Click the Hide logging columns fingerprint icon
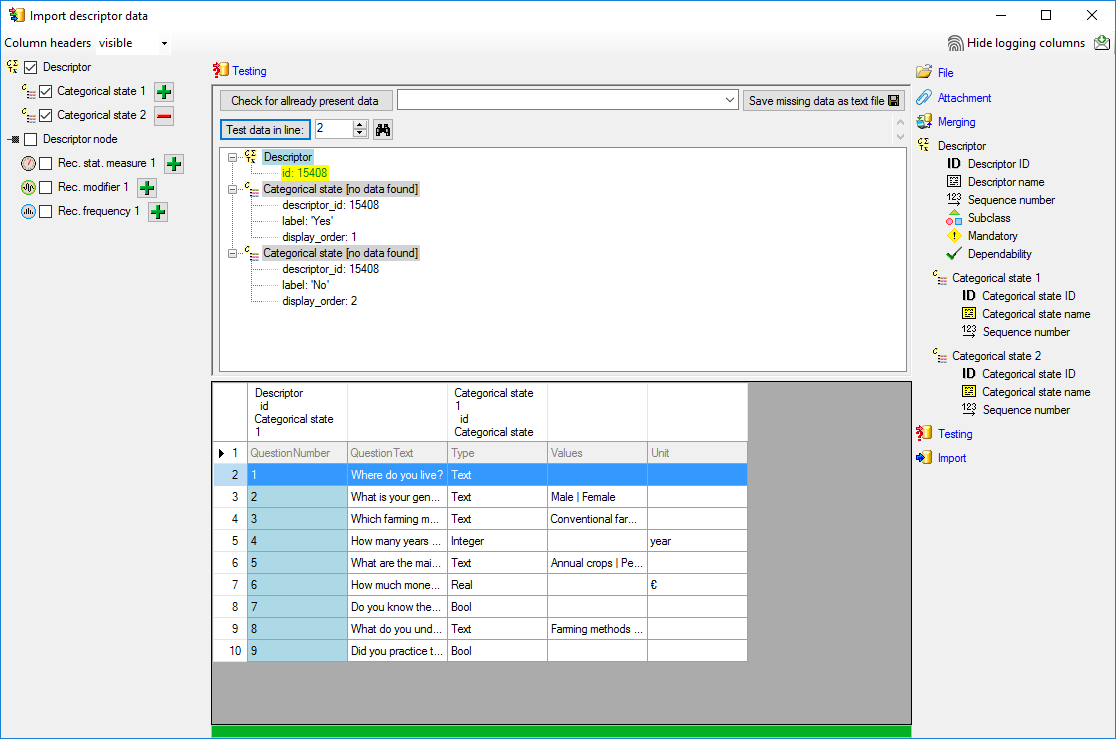 point(955,44)
